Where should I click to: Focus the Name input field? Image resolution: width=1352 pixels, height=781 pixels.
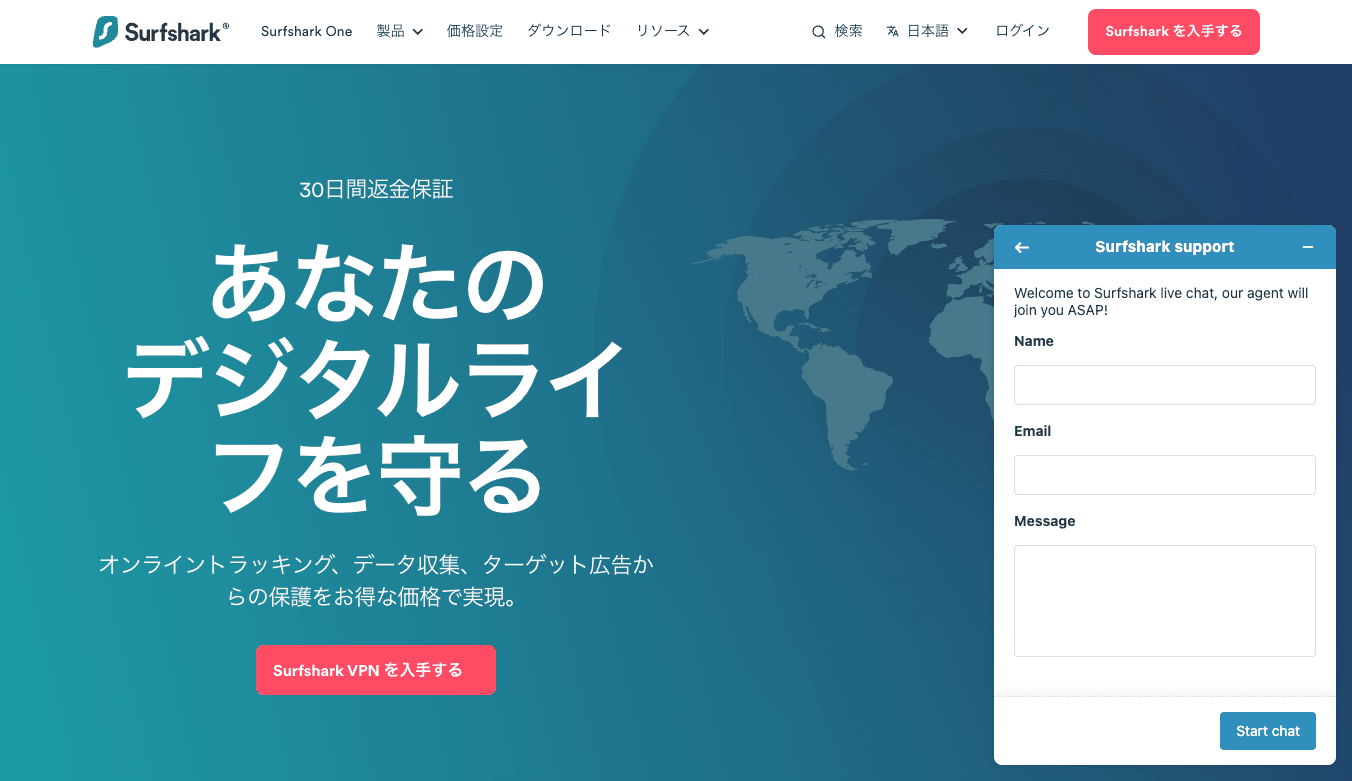click(x=1165, y=385)
